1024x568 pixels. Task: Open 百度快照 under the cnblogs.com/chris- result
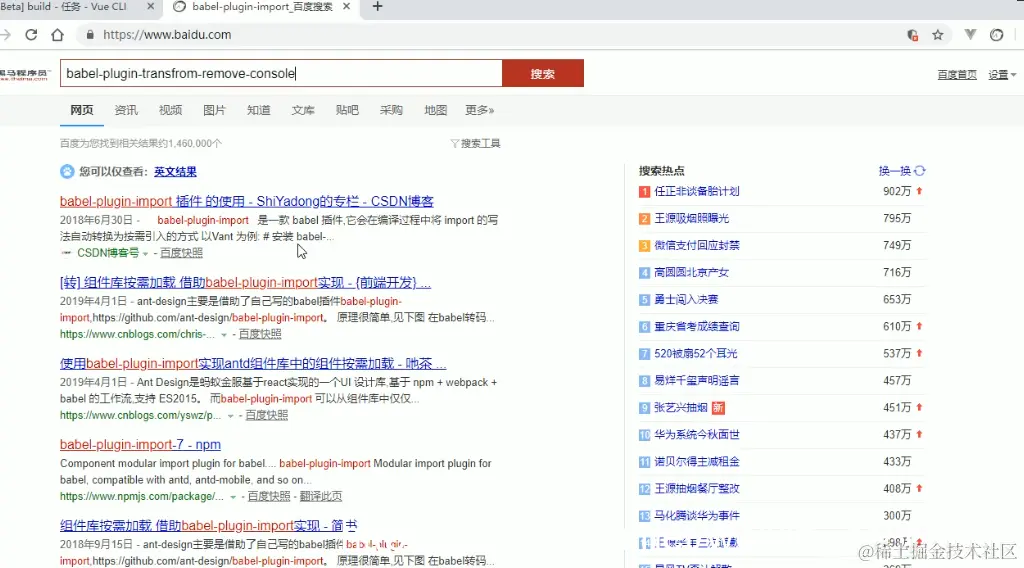[x=260, y=334]
